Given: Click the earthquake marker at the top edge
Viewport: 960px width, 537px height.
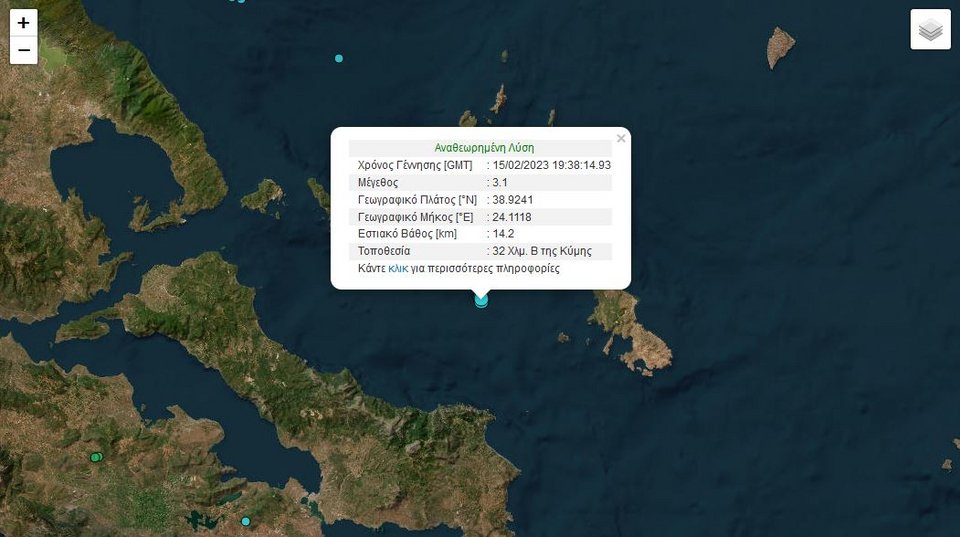Looking at the screenshot, I should (237, 1).
